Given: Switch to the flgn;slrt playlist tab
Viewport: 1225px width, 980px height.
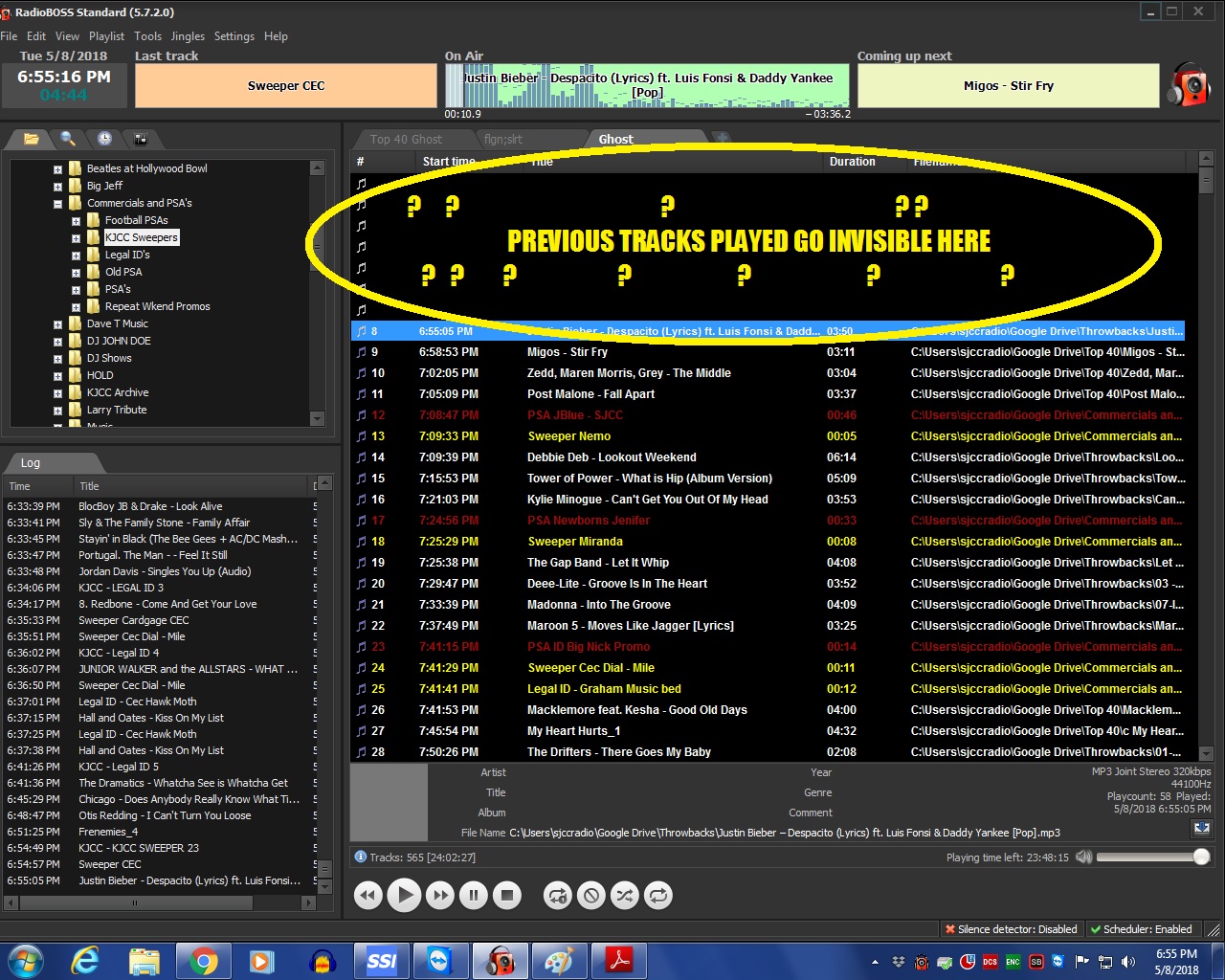Looking at the screenshot, I should tap(502, 140).
